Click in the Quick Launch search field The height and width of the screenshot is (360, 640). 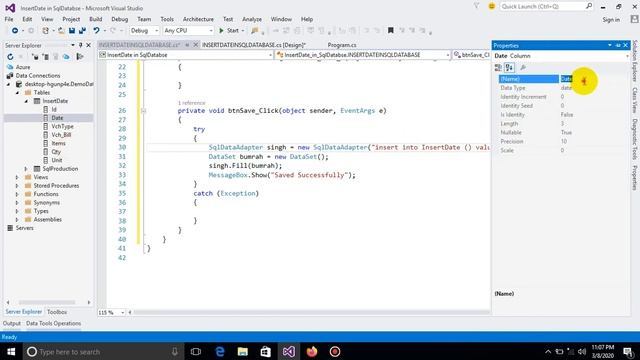tap(542, 6)
